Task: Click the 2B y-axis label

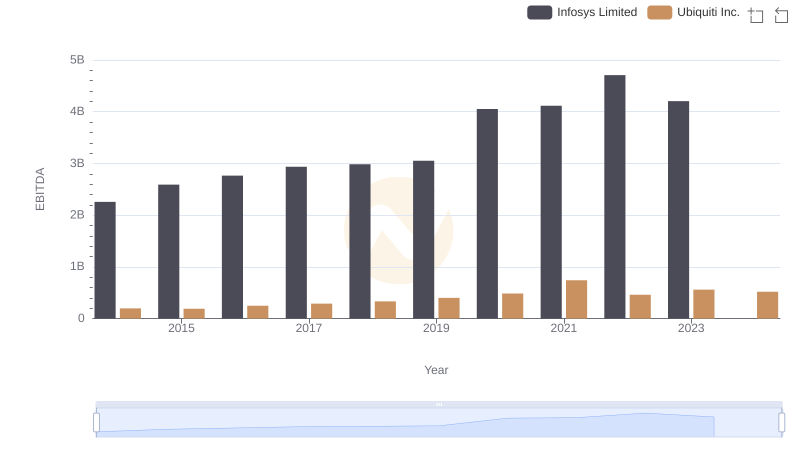Action: click(x=77, y=215)
